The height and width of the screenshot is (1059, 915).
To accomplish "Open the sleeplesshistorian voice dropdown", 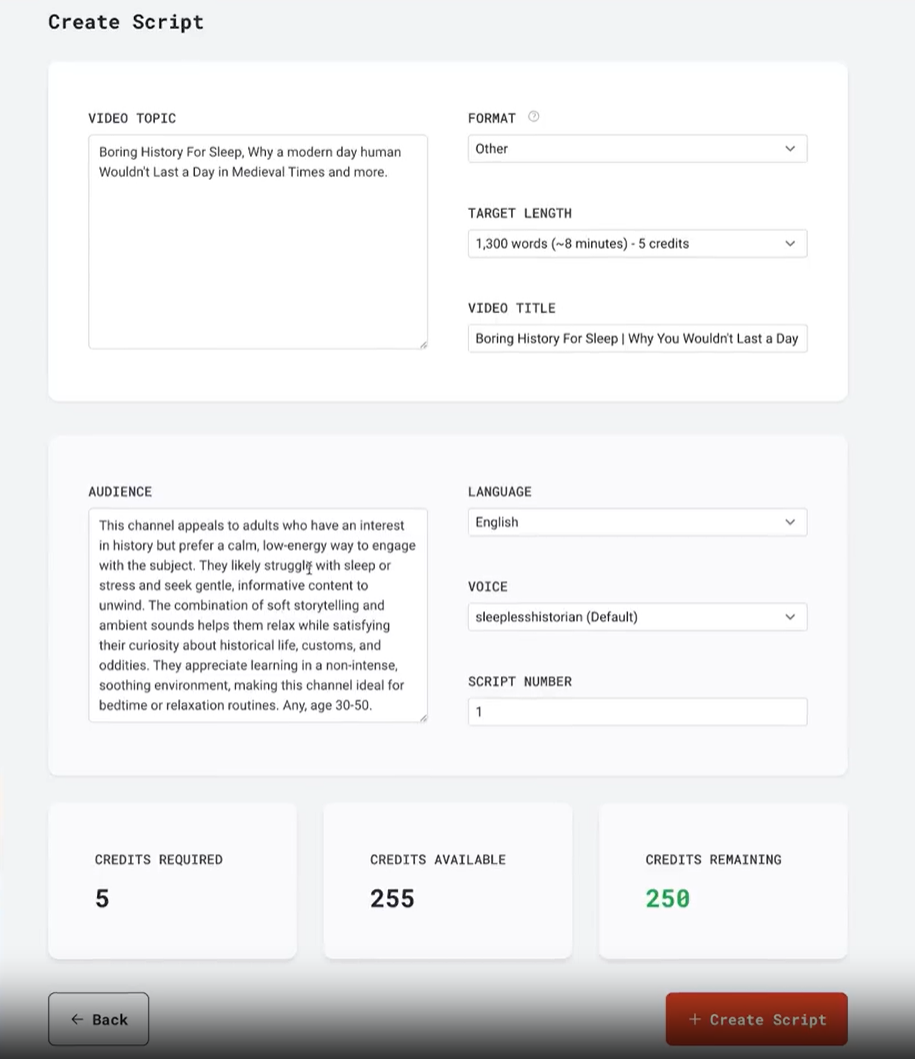I will coord(637,617).
